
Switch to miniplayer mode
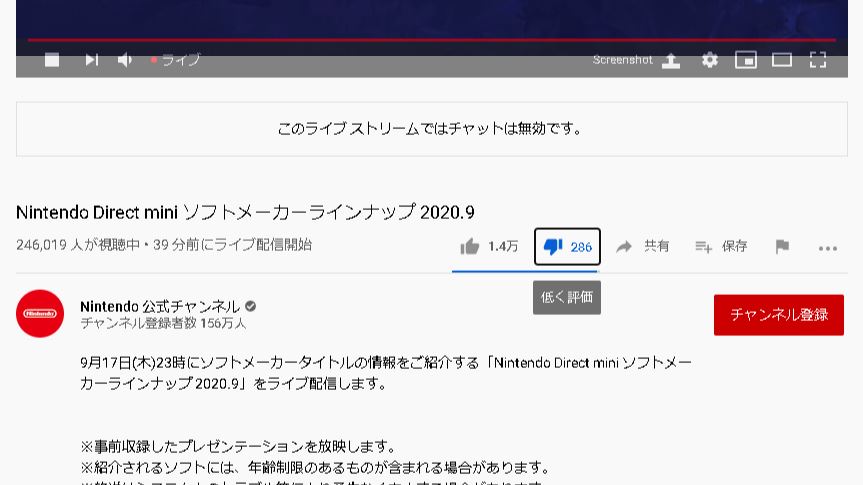point(746,59)
